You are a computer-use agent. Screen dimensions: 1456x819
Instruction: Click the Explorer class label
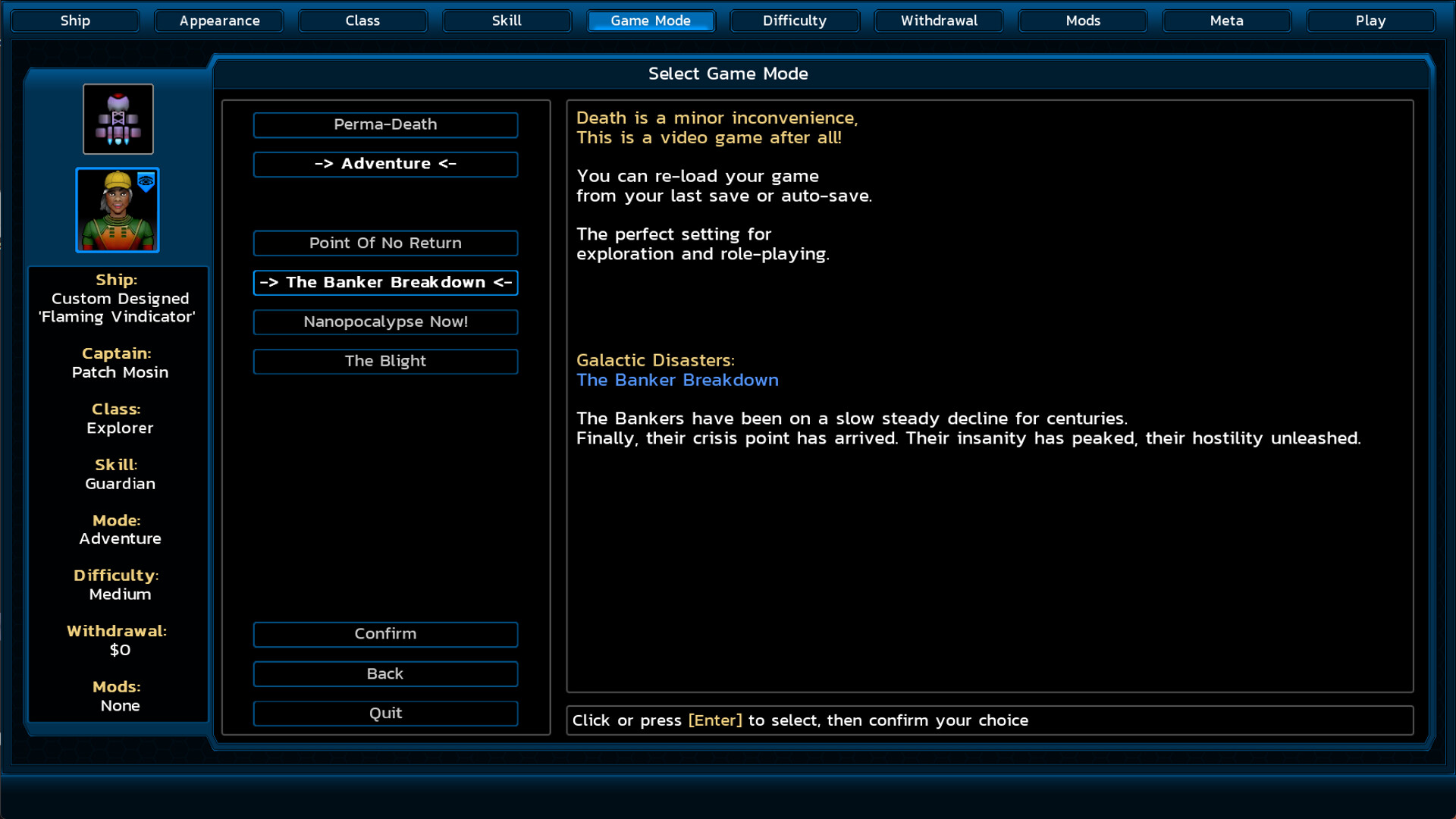tap(119, 428)
